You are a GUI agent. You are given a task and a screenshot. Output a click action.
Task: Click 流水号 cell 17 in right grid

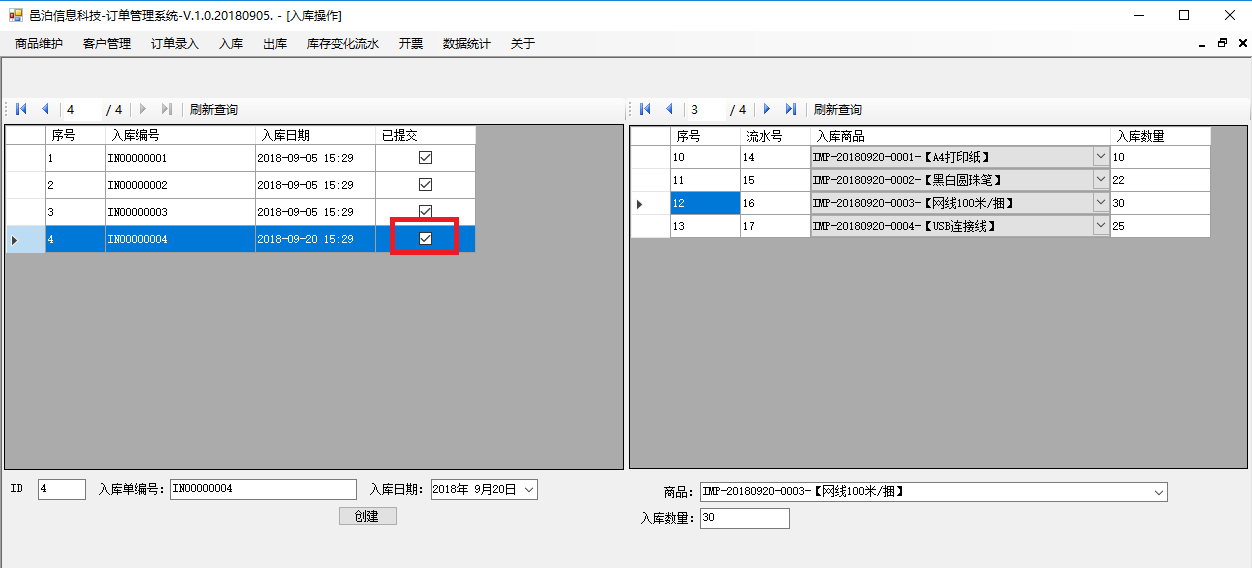click(775, 226)
